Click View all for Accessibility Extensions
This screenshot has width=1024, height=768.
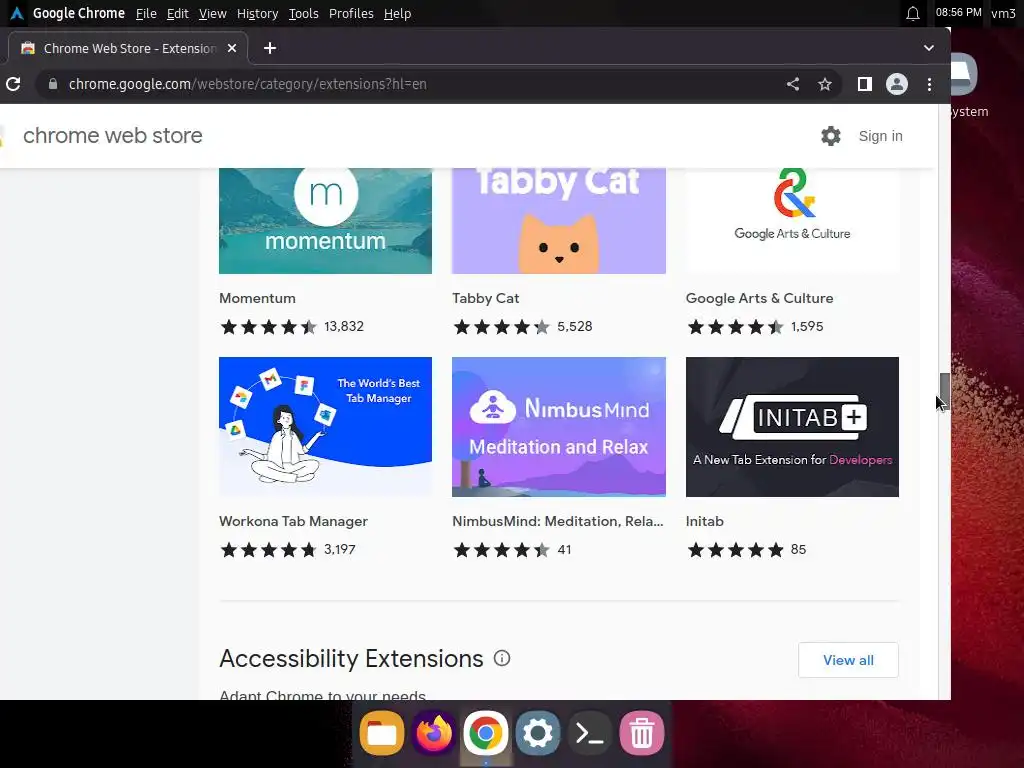pos(848,660)
